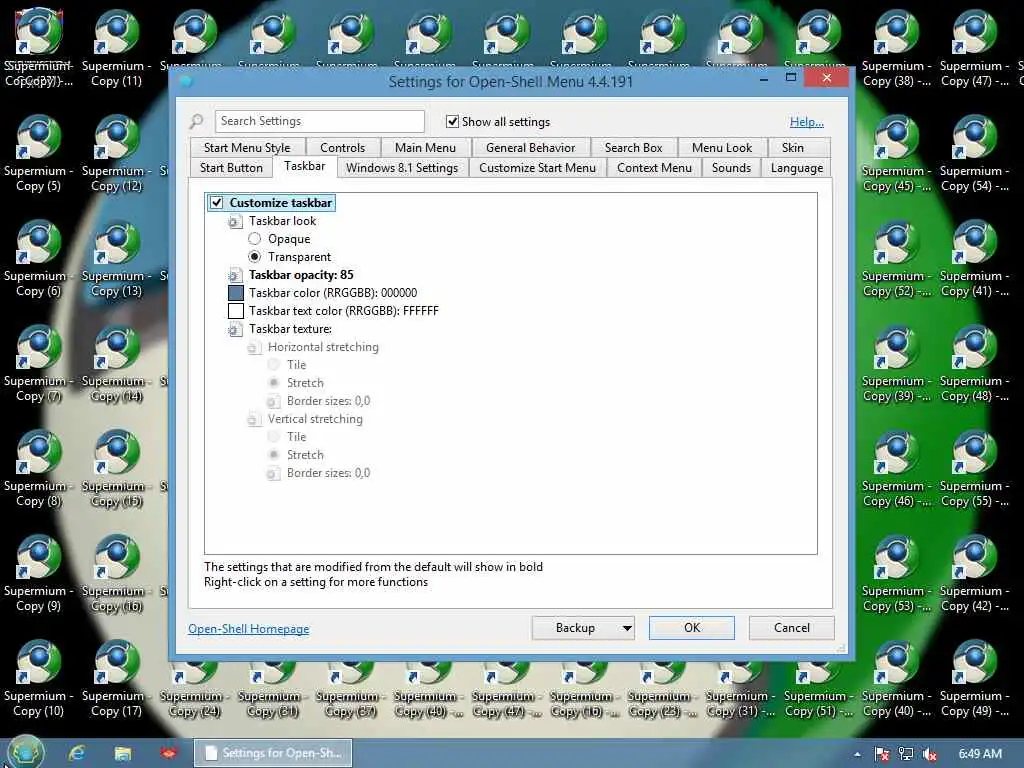Image resolution: width=1024 pixels, height=768 pixels.
Task: Select the Supermium - Copy (5) desktop icon
Action: point(39,154)
